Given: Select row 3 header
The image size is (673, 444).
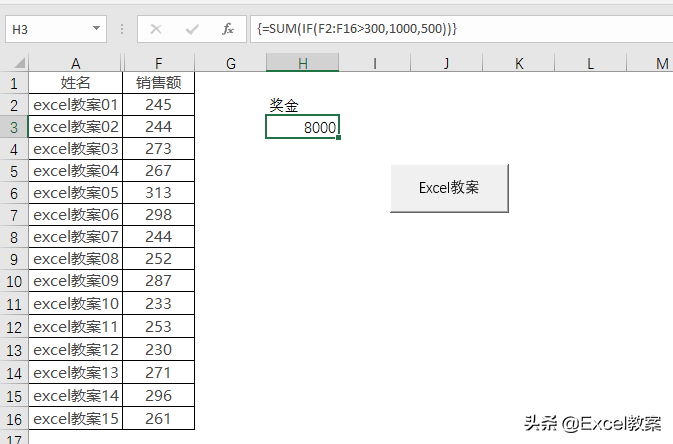Looking at the screenshot, I should click(x=14, y=127).
